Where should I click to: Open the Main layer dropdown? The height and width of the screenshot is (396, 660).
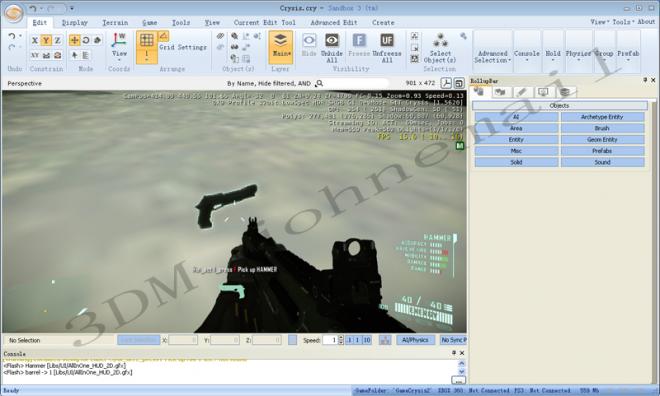[x=281, y=47]
